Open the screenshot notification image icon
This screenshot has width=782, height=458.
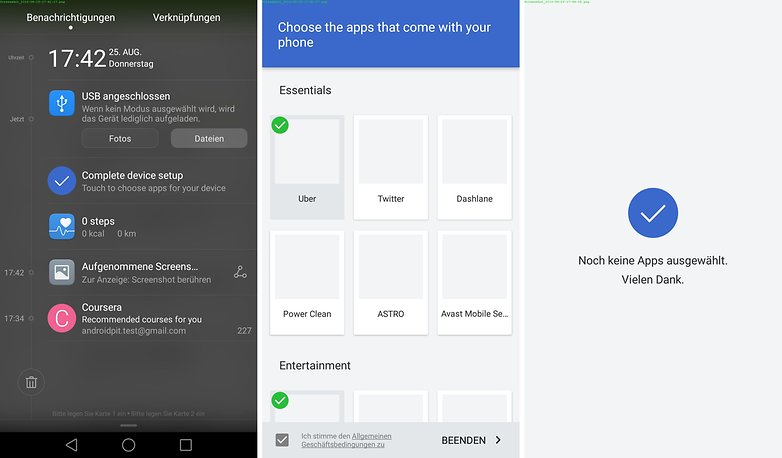pyautogui.click(x=62, y=272)
